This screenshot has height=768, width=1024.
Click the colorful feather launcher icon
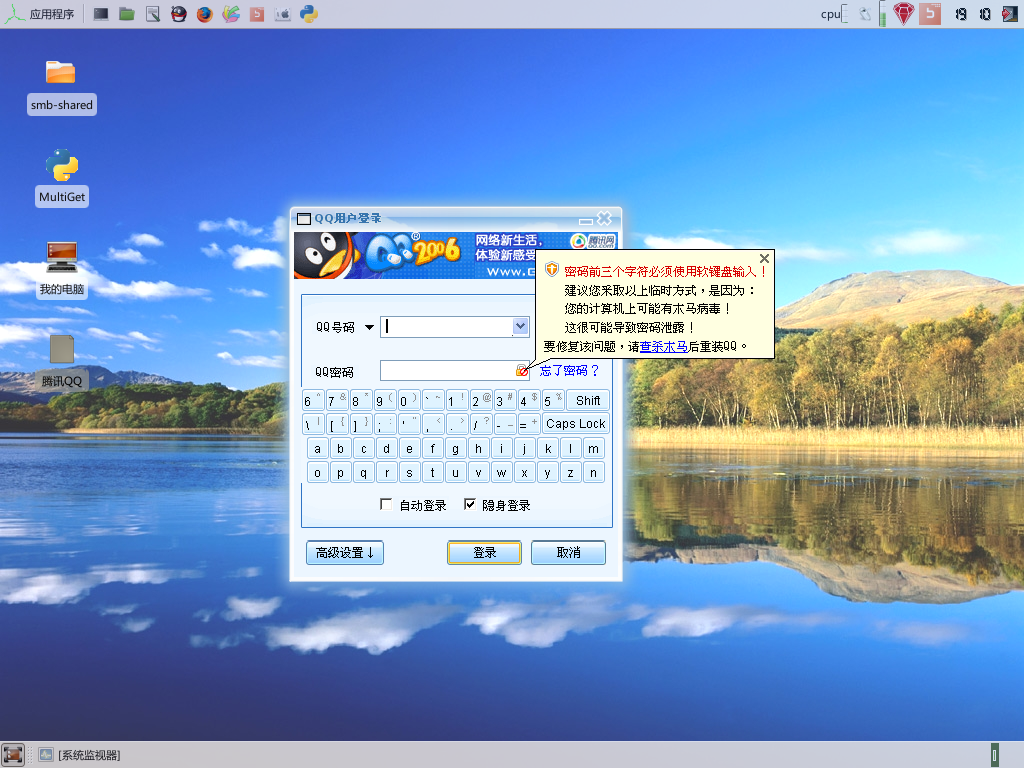pyautogui.click(x=231, y=14)
